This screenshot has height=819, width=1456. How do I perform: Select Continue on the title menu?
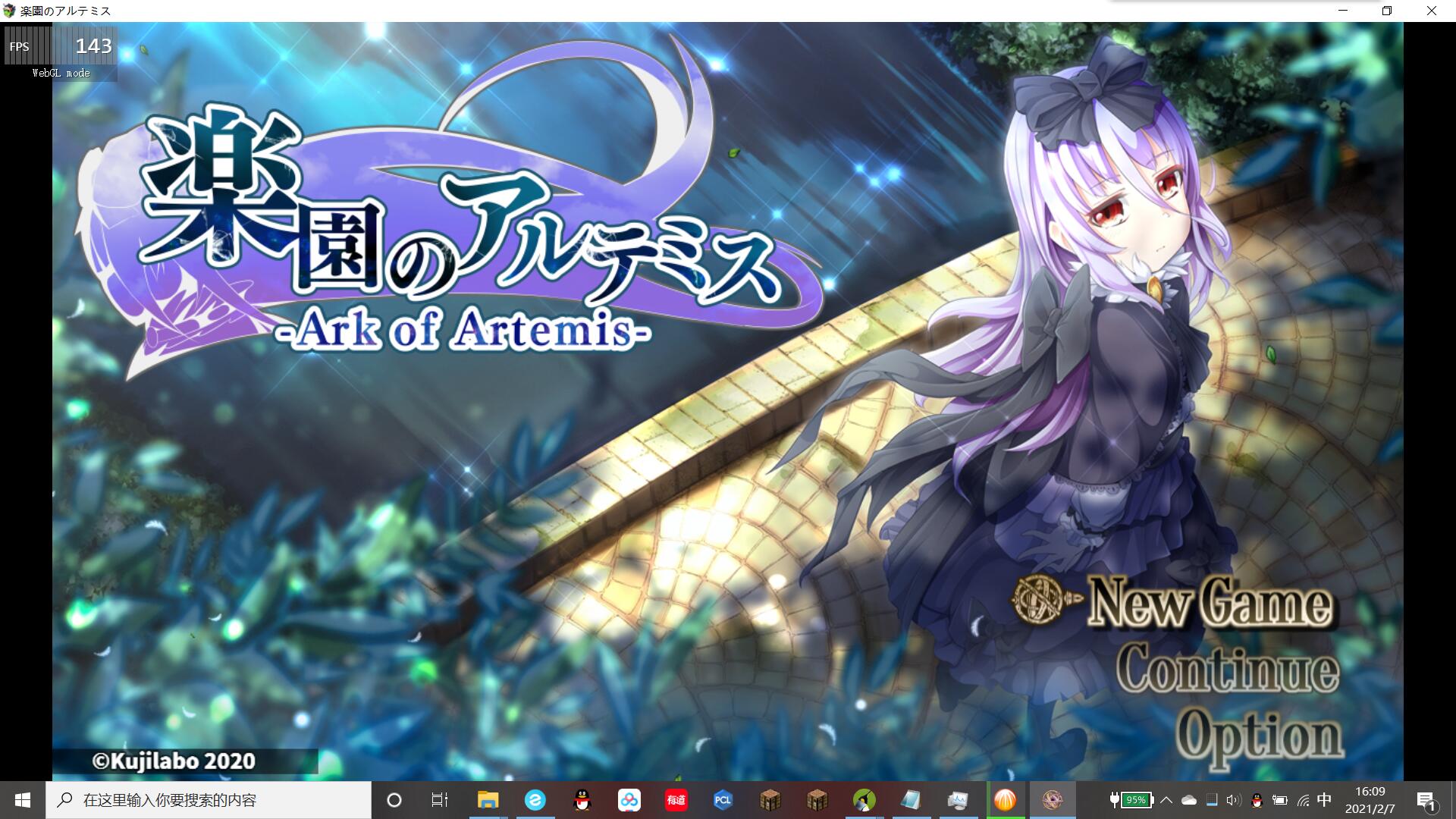[x=1227, y=669]
